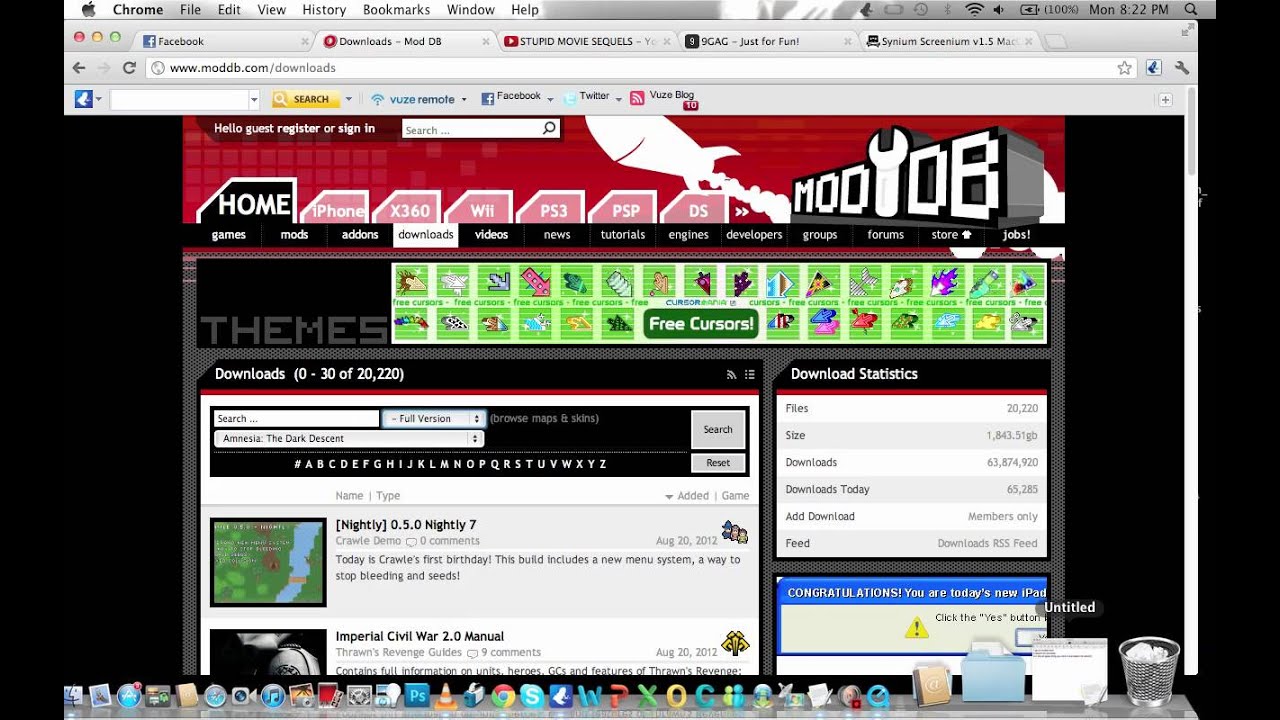Expand the vuze remote dropdown arrow
Viewport: 1280px width, 720px height.
(x=464, y=100)
